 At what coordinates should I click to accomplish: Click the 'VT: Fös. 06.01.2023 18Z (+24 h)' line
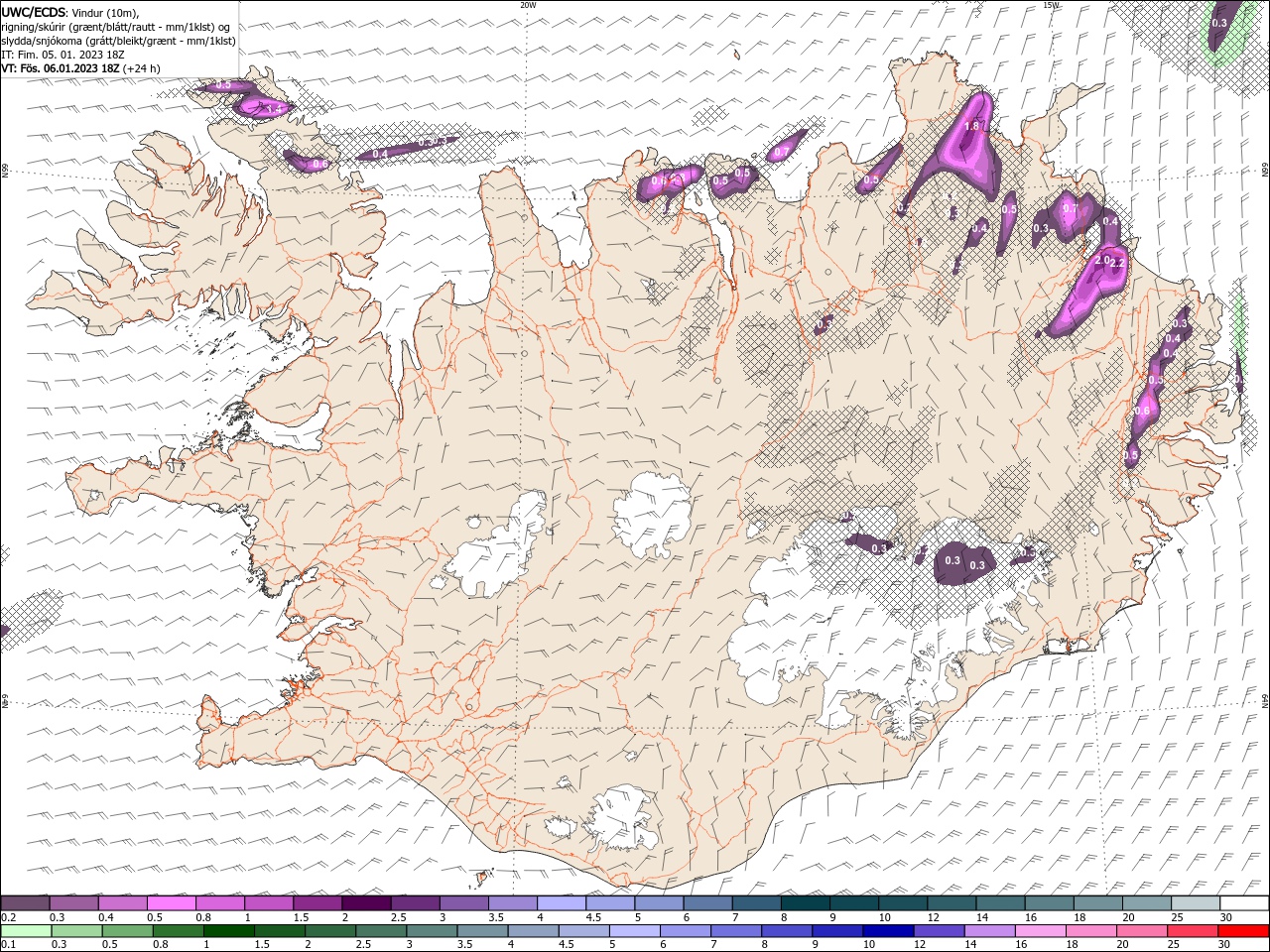80,68
